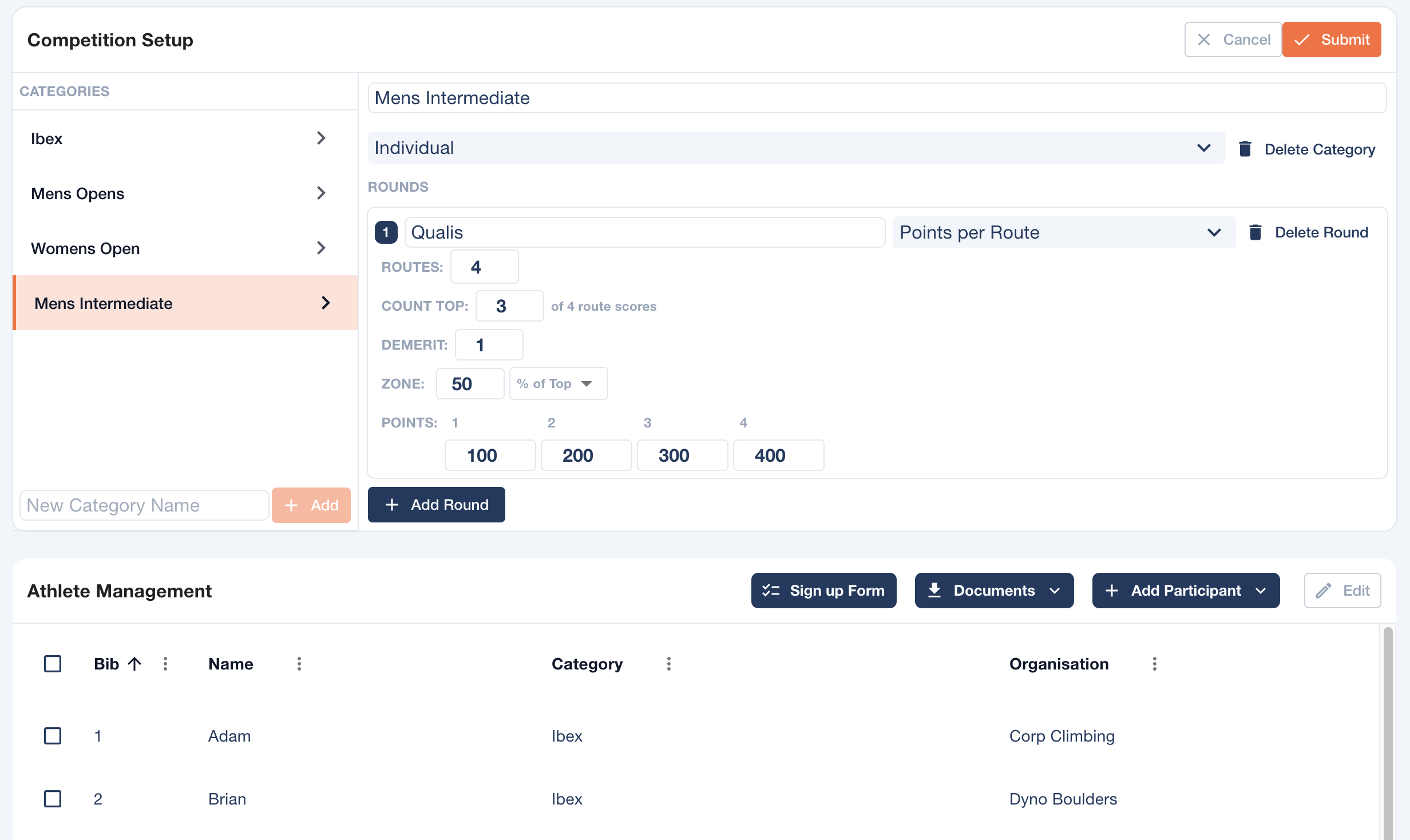Screen dimensions: 1410x840
Task: Cancel the competition setup
Action: point(1233,39)
